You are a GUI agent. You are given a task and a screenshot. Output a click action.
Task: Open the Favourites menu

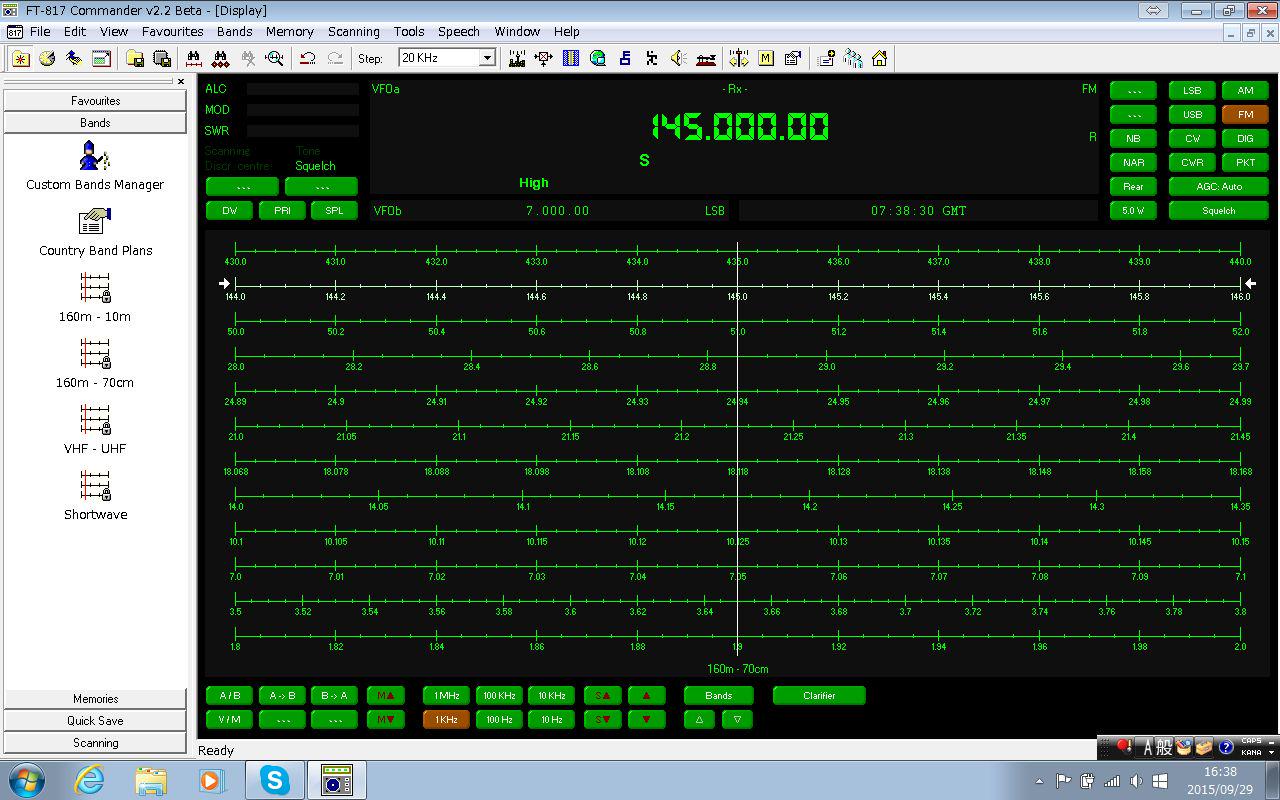pyautogui.click(x=172, y=31)
